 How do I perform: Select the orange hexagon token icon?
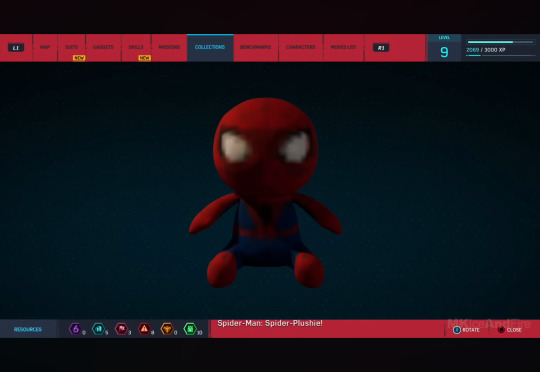[x=167, y=329]
